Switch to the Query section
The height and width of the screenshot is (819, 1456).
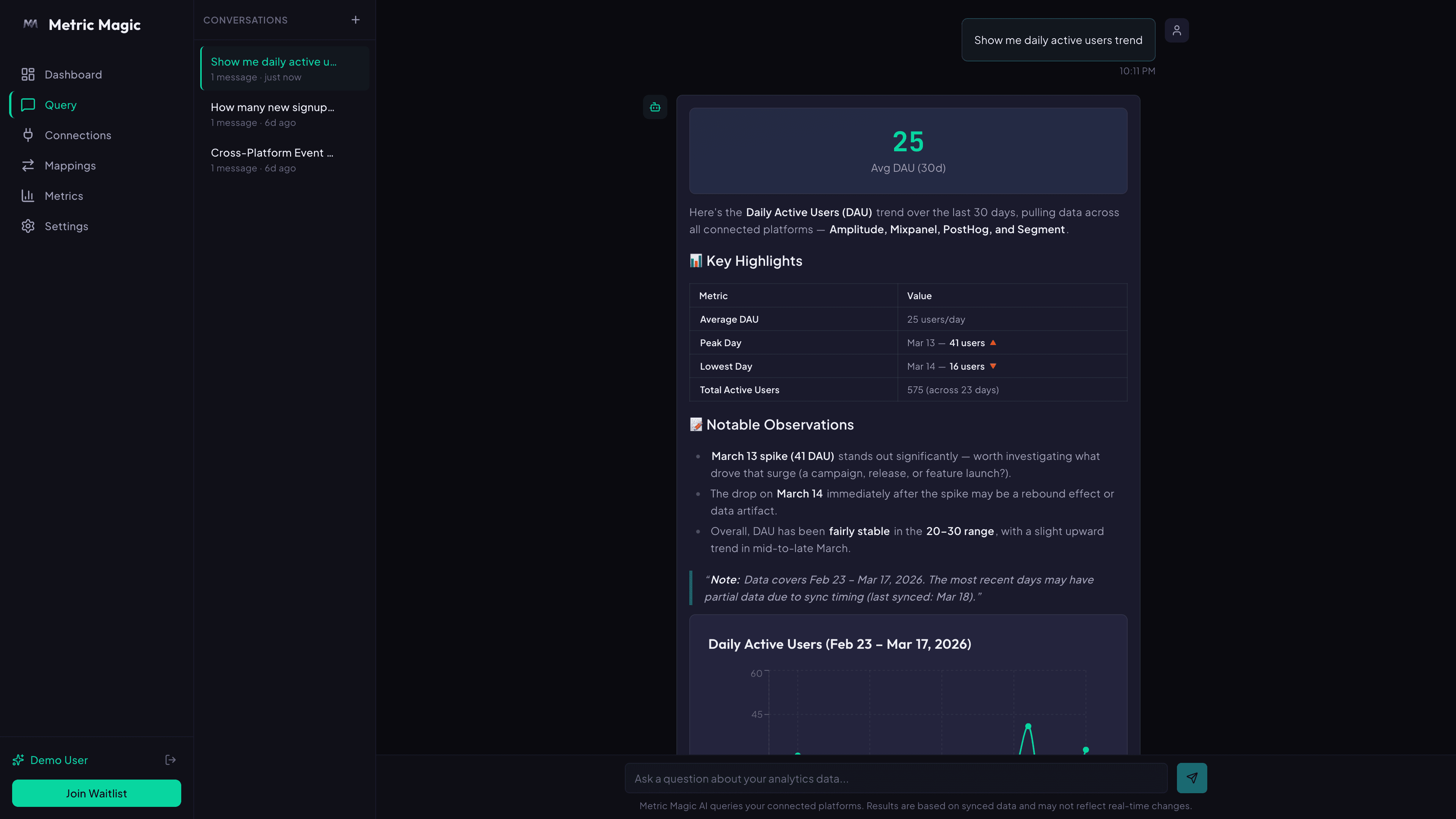[x=61, y=105]
